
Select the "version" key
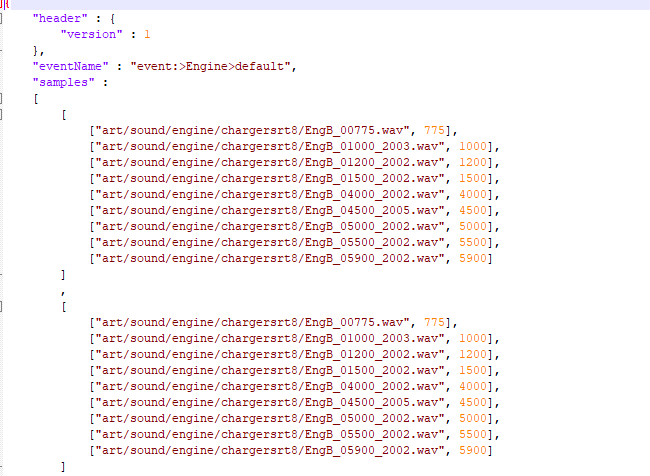point(92,34)
